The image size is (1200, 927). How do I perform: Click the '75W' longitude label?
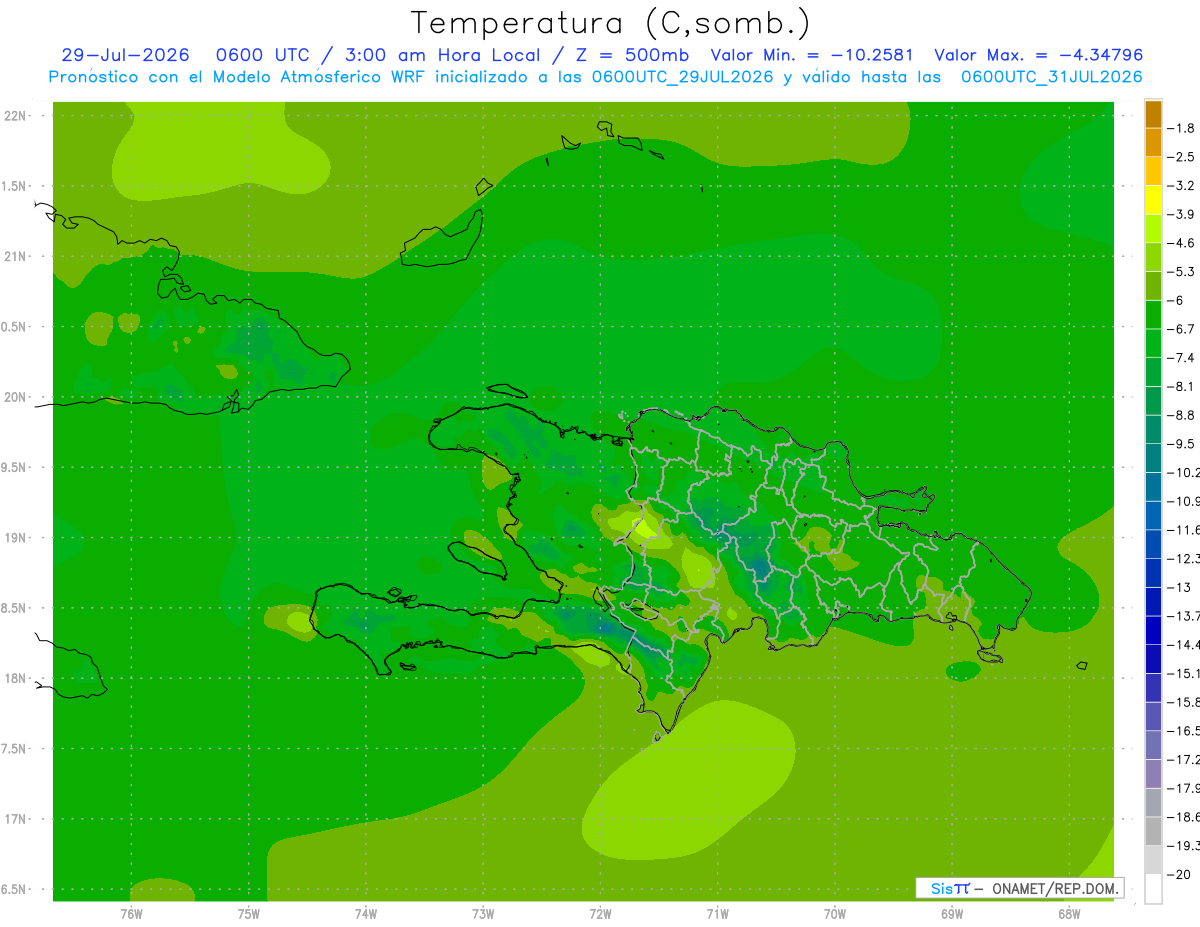pyautogui.click(x=249, y=913)
